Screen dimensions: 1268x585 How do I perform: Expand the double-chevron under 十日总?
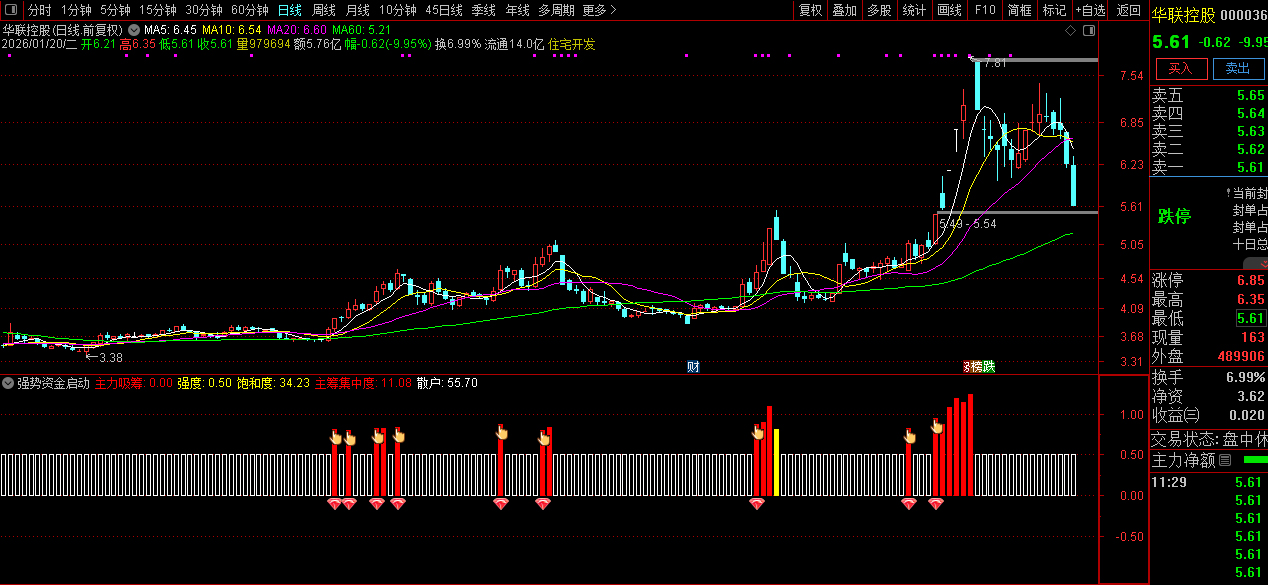[x=1260, y=263]
